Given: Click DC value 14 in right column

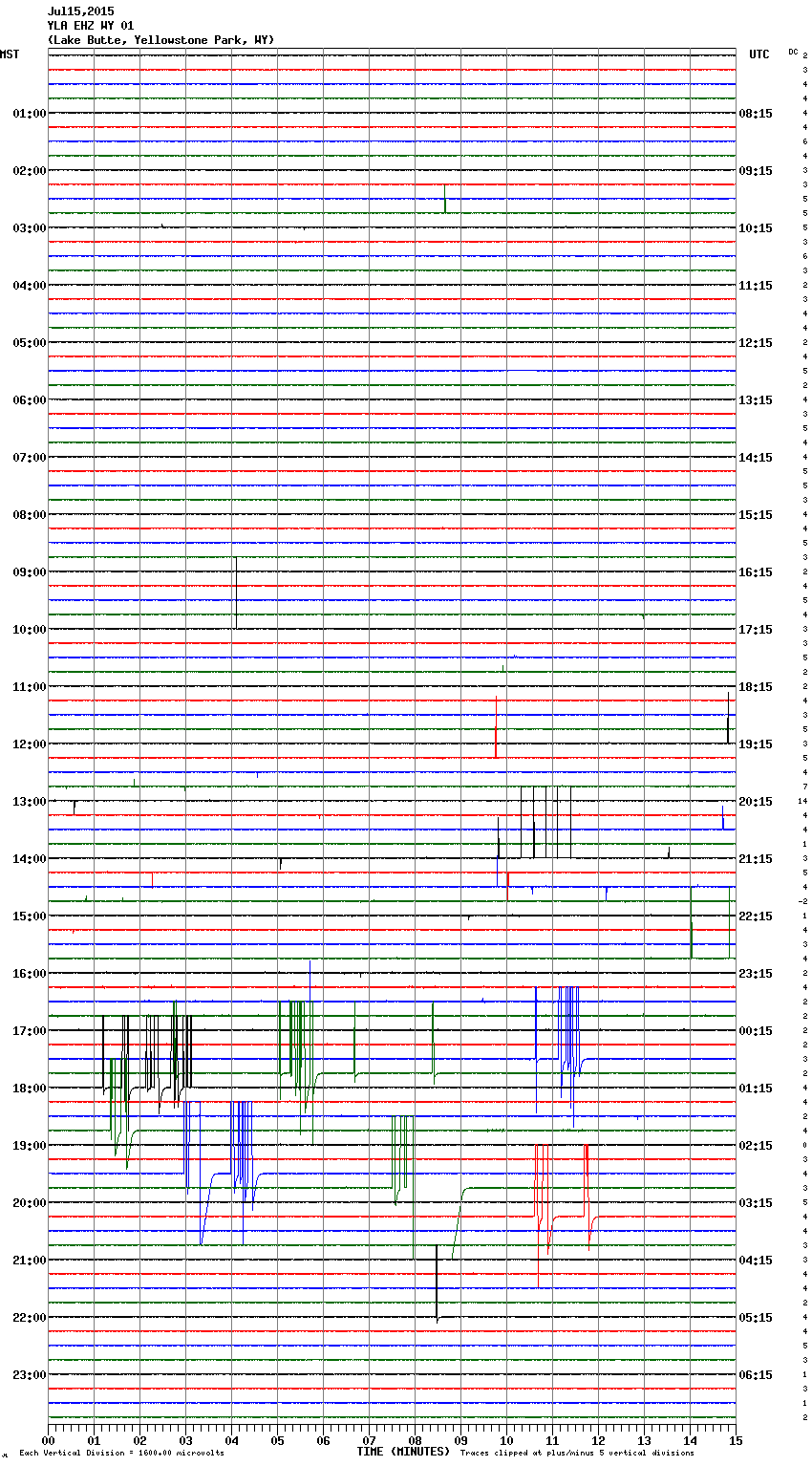Looking at the screenshot, I should [x=804, y=802].
